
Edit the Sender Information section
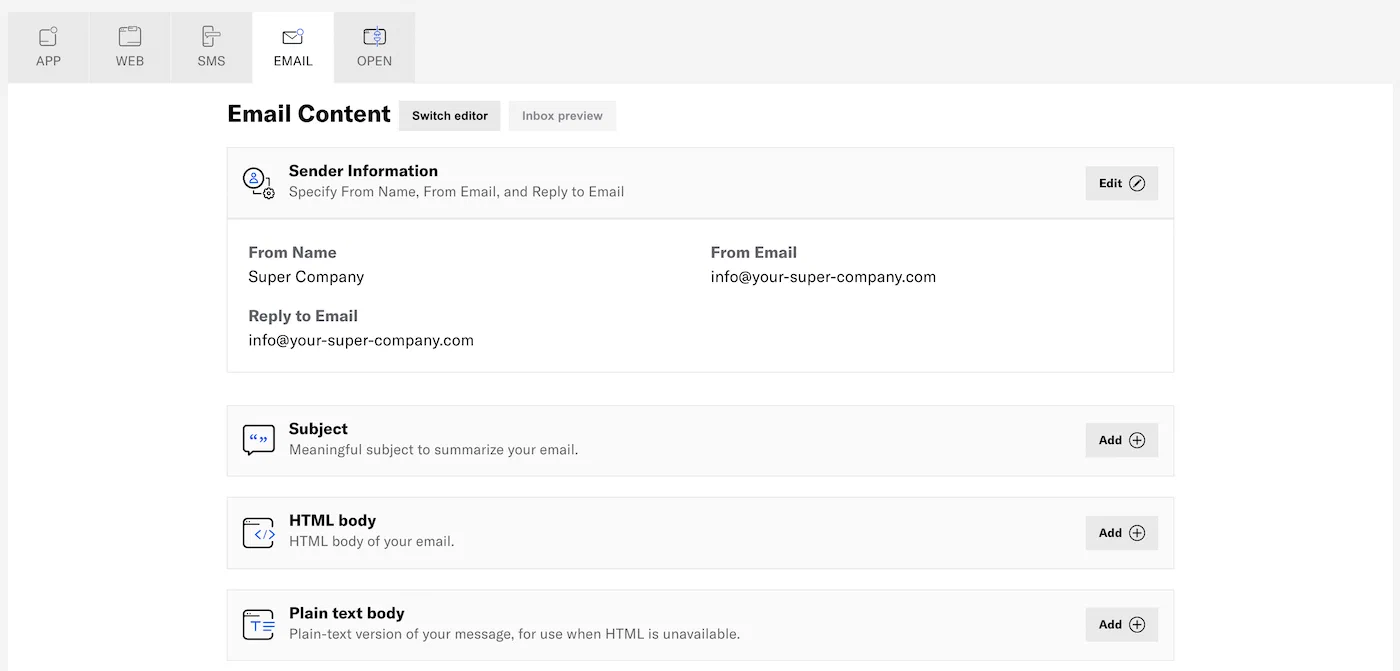(x=1121, y=183)
